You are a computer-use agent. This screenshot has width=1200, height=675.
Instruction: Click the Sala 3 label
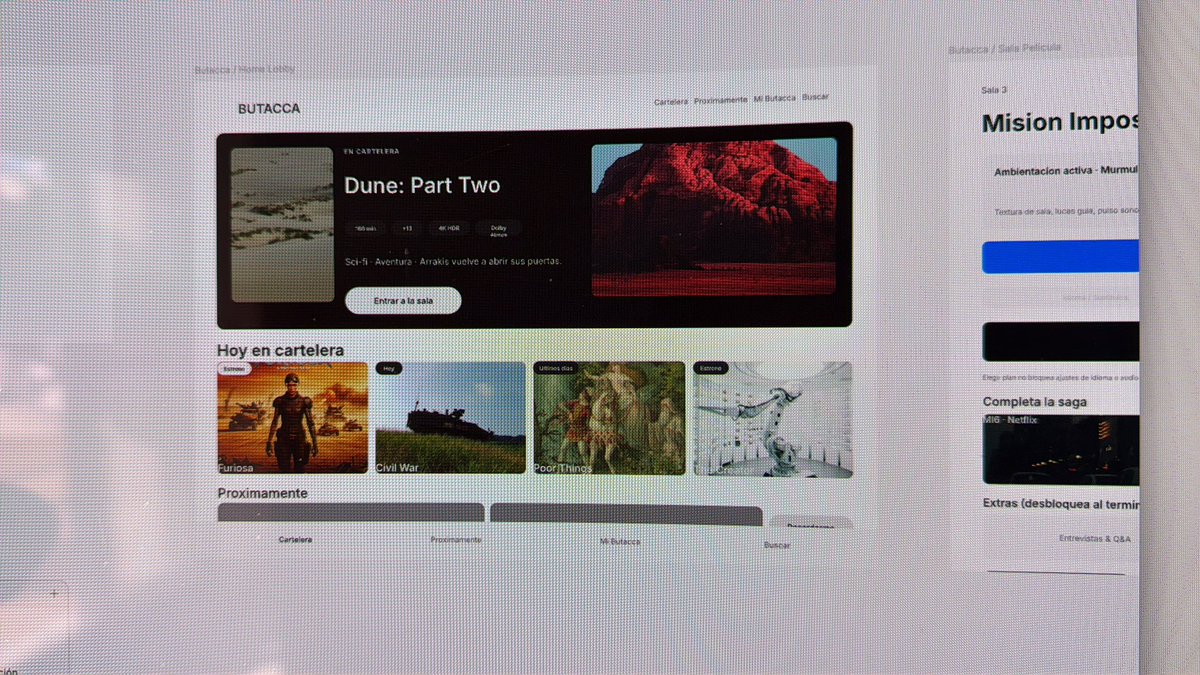(994, 90)
